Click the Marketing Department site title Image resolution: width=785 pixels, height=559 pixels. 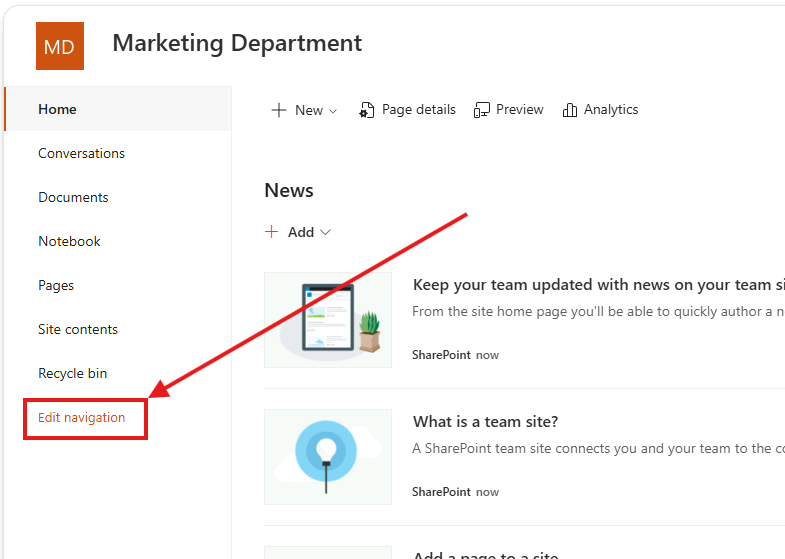tap(237, 43)
